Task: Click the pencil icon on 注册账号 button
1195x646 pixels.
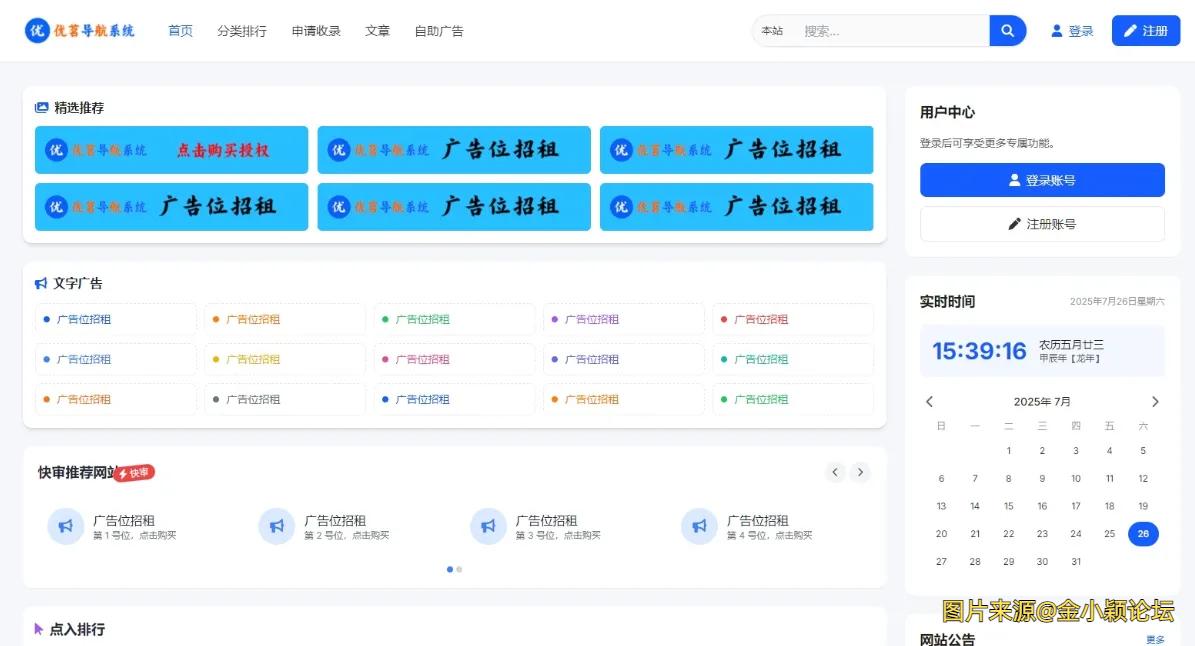Action: (x=1013, y=223)
